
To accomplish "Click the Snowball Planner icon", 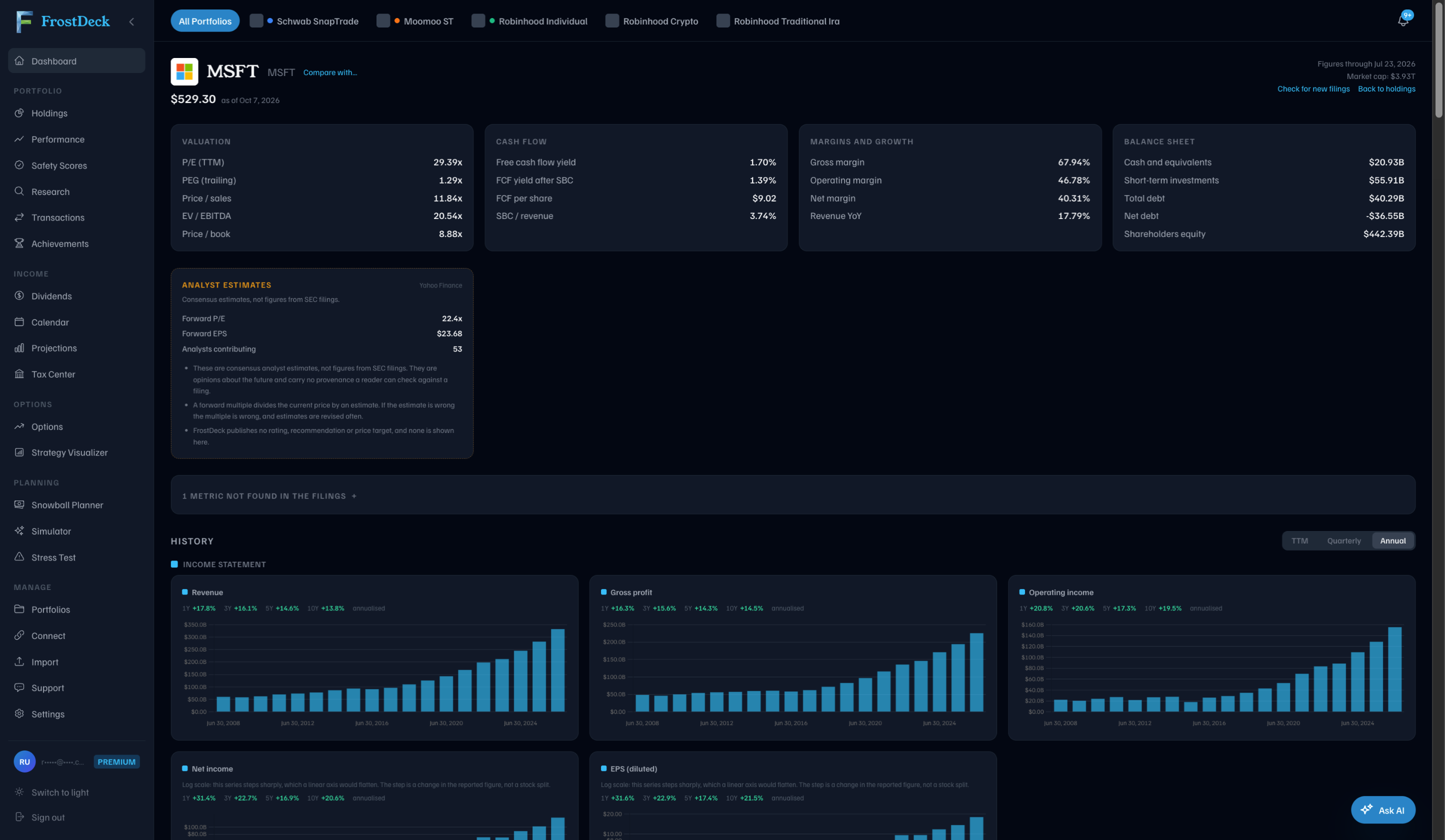I will [x=19, y=504].
